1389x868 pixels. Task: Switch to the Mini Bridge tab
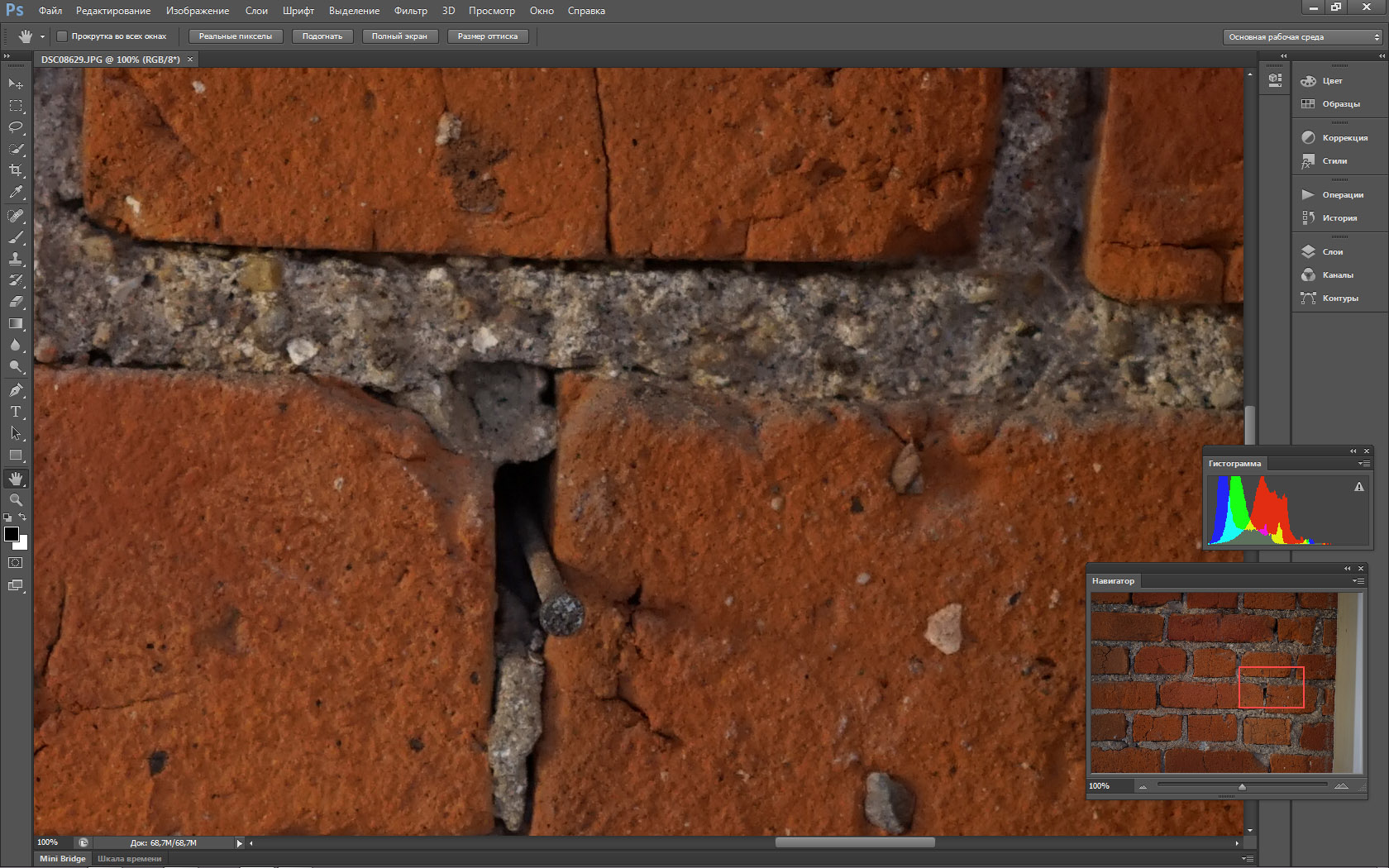point(63,858)
